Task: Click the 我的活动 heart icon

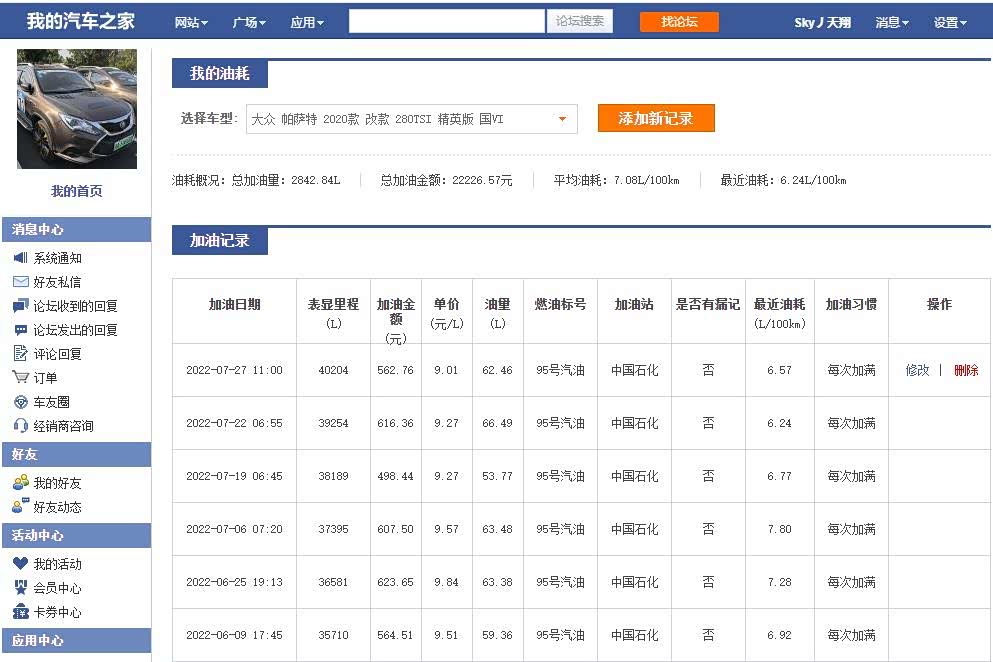Action: click(x=20, y=564)
